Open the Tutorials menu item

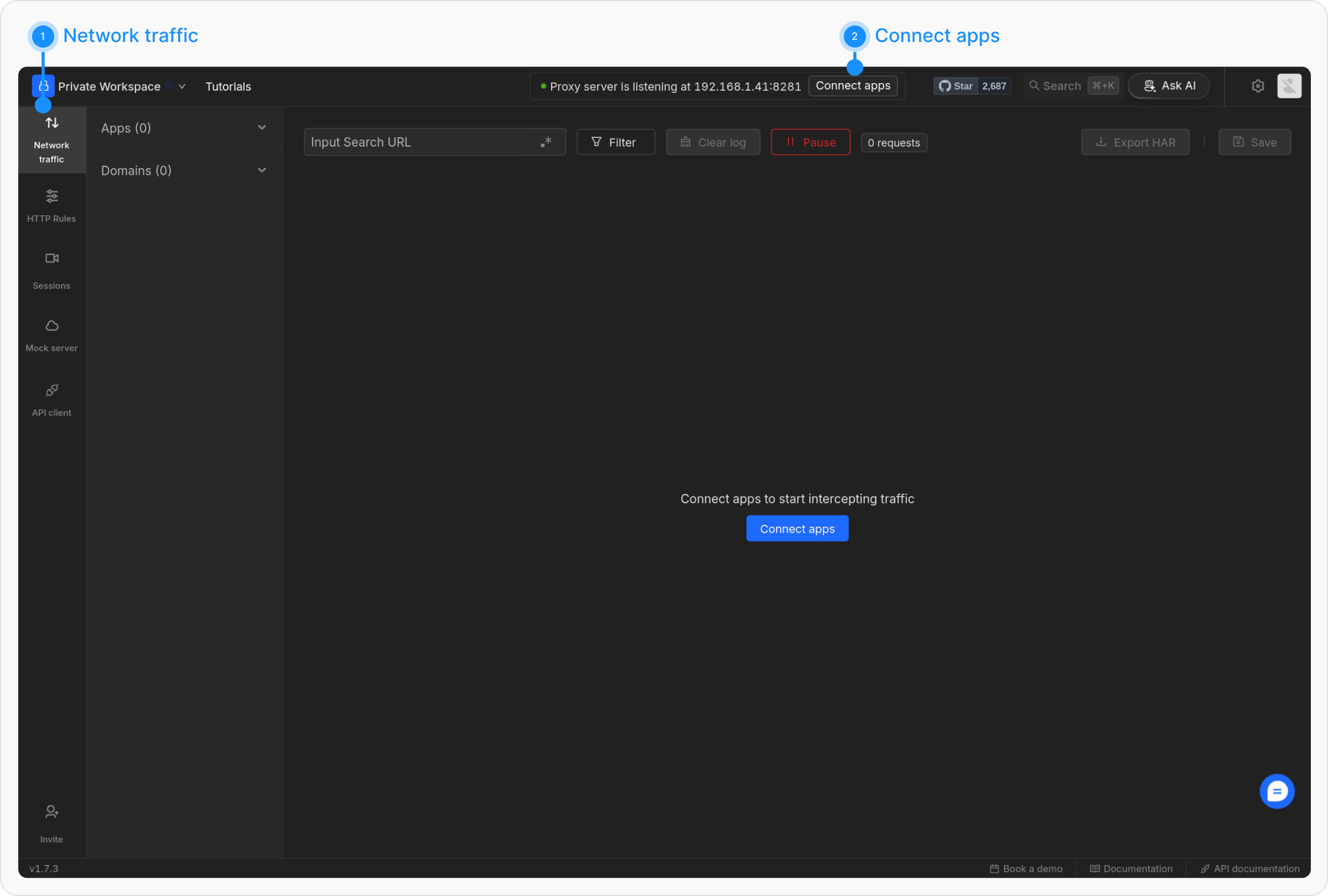click(x=228, y=87)
